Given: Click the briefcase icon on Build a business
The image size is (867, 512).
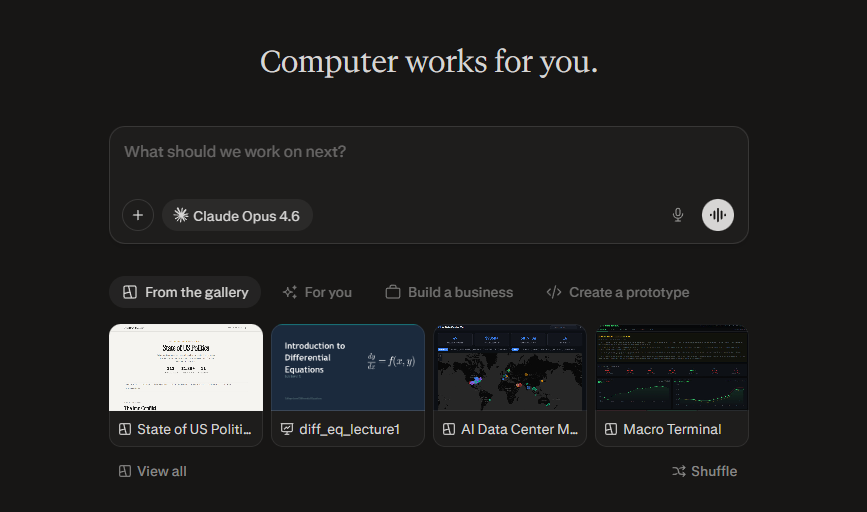Looking at the screenshot, I should [393, 292].
